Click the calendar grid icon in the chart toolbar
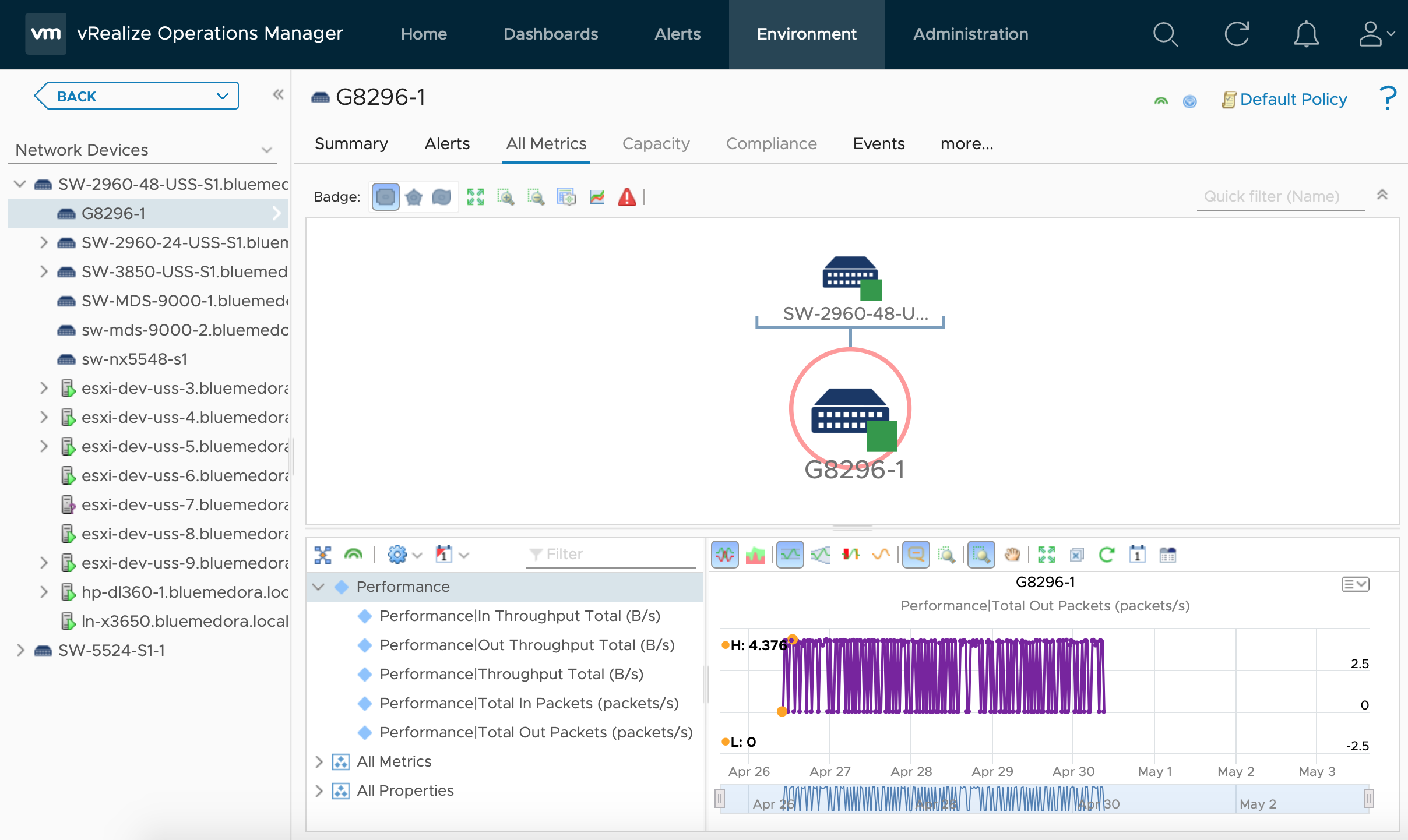This screenshot has height=840, width=1408. click(x=1168, y=555)
